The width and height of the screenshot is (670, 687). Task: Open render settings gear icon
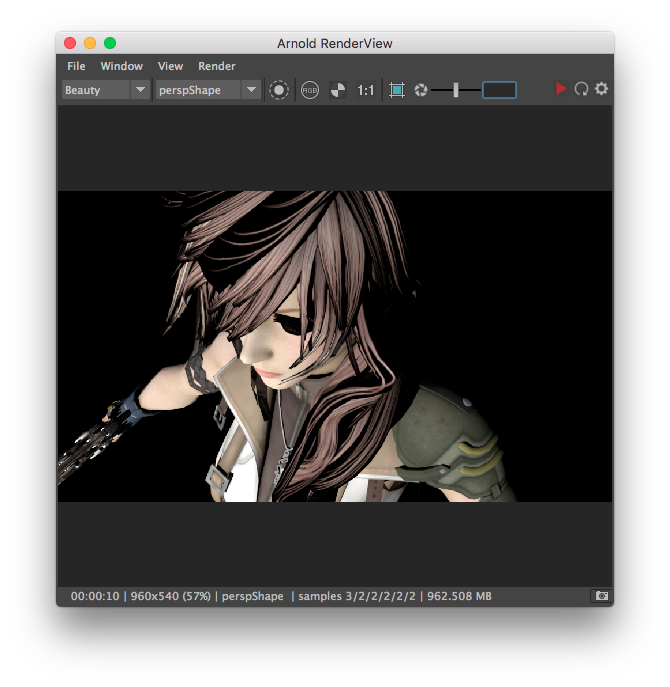tap(602, 89)
